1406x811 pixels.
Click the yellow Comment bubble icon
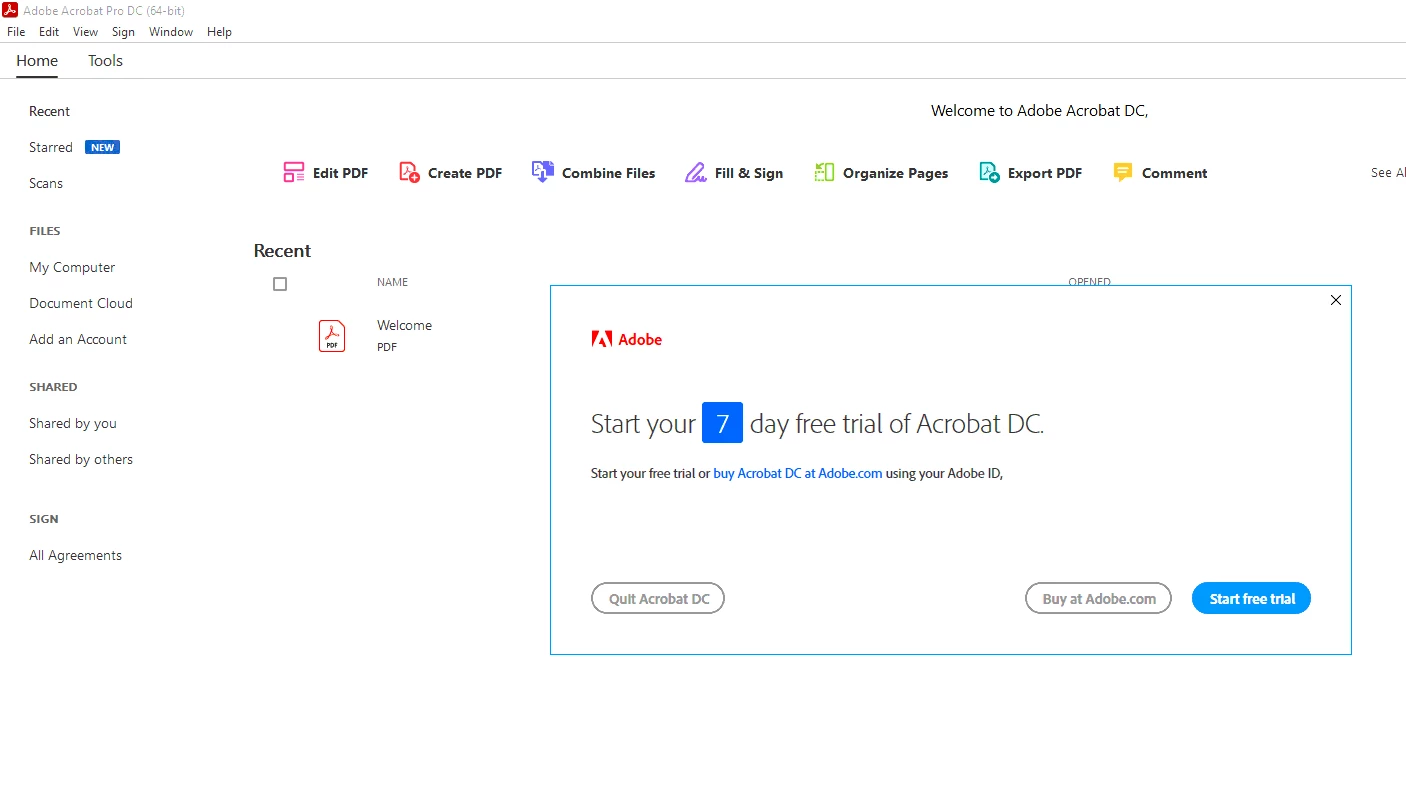pyautogui.click(x=1123, y=173)
